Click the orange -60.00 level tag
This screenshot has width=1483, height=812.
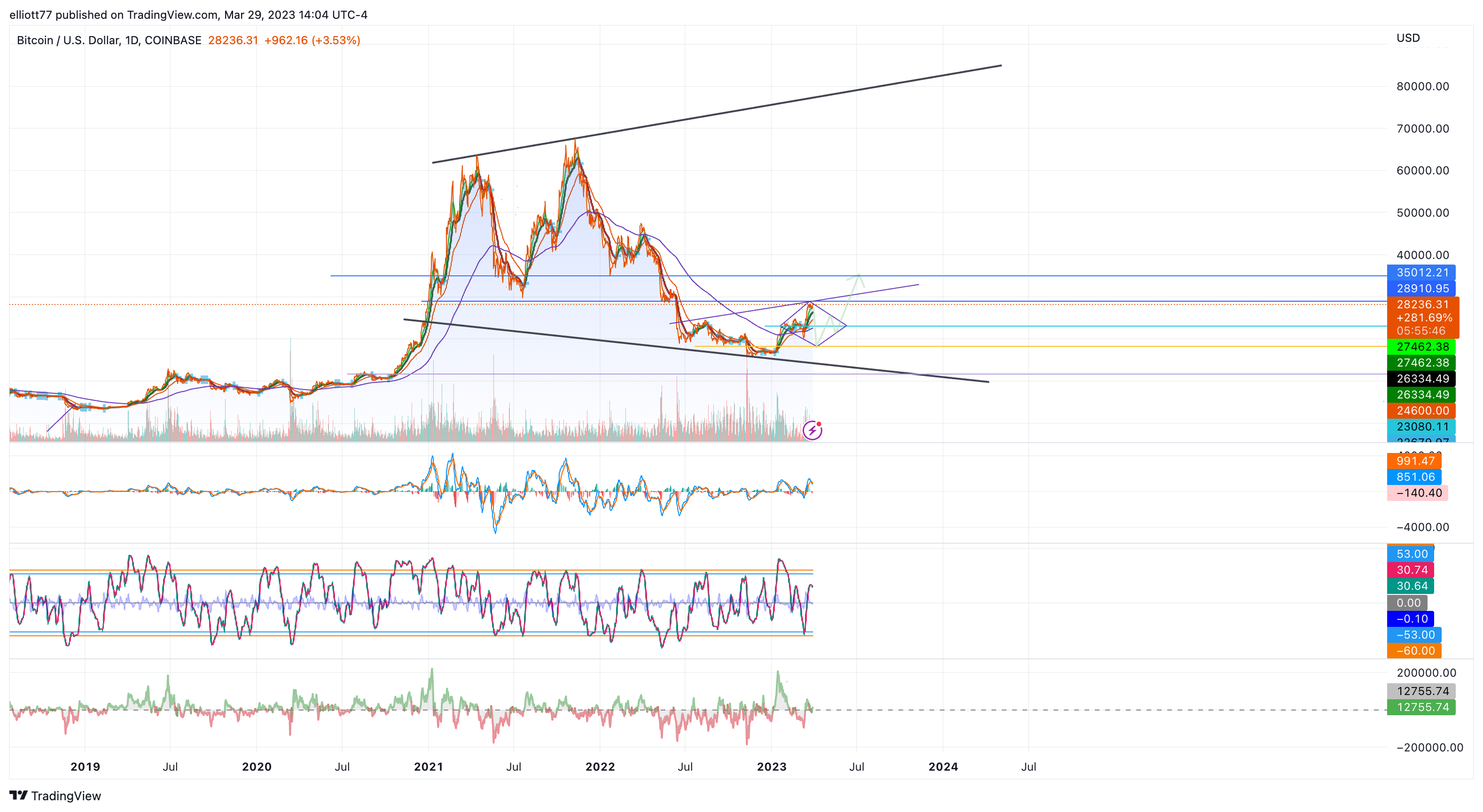[x=1414, y=651]
